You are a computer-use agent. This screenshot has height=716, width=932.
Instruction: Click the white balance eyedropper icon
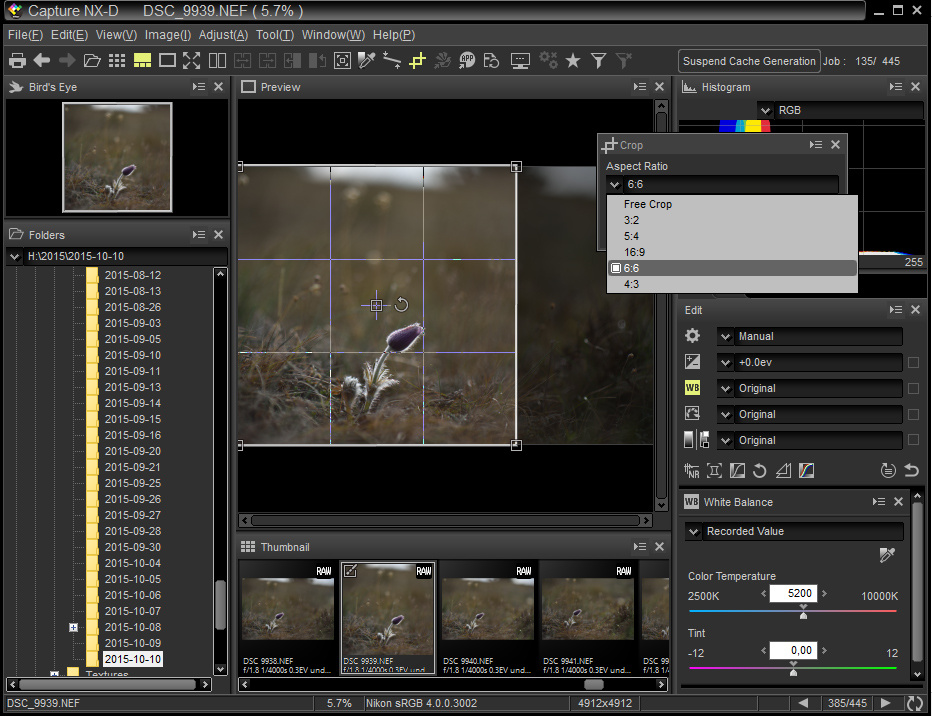886,554
